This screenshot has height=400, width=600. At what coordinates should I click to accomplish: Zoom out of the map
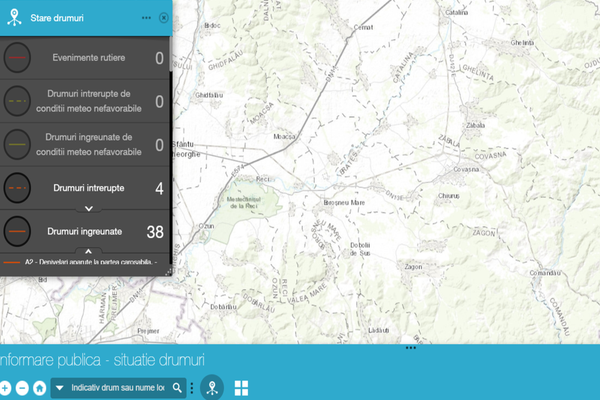(x=22, y=387)
